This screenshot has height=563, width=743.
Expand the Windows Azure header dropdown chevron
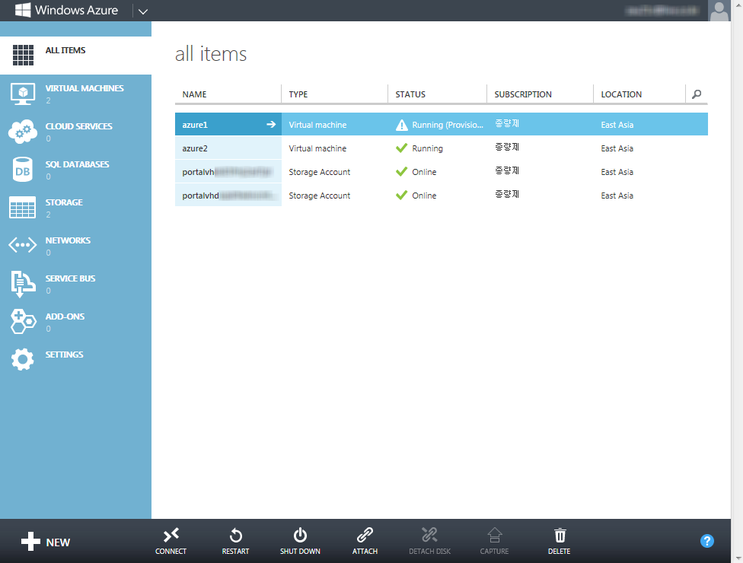(143, 11)
